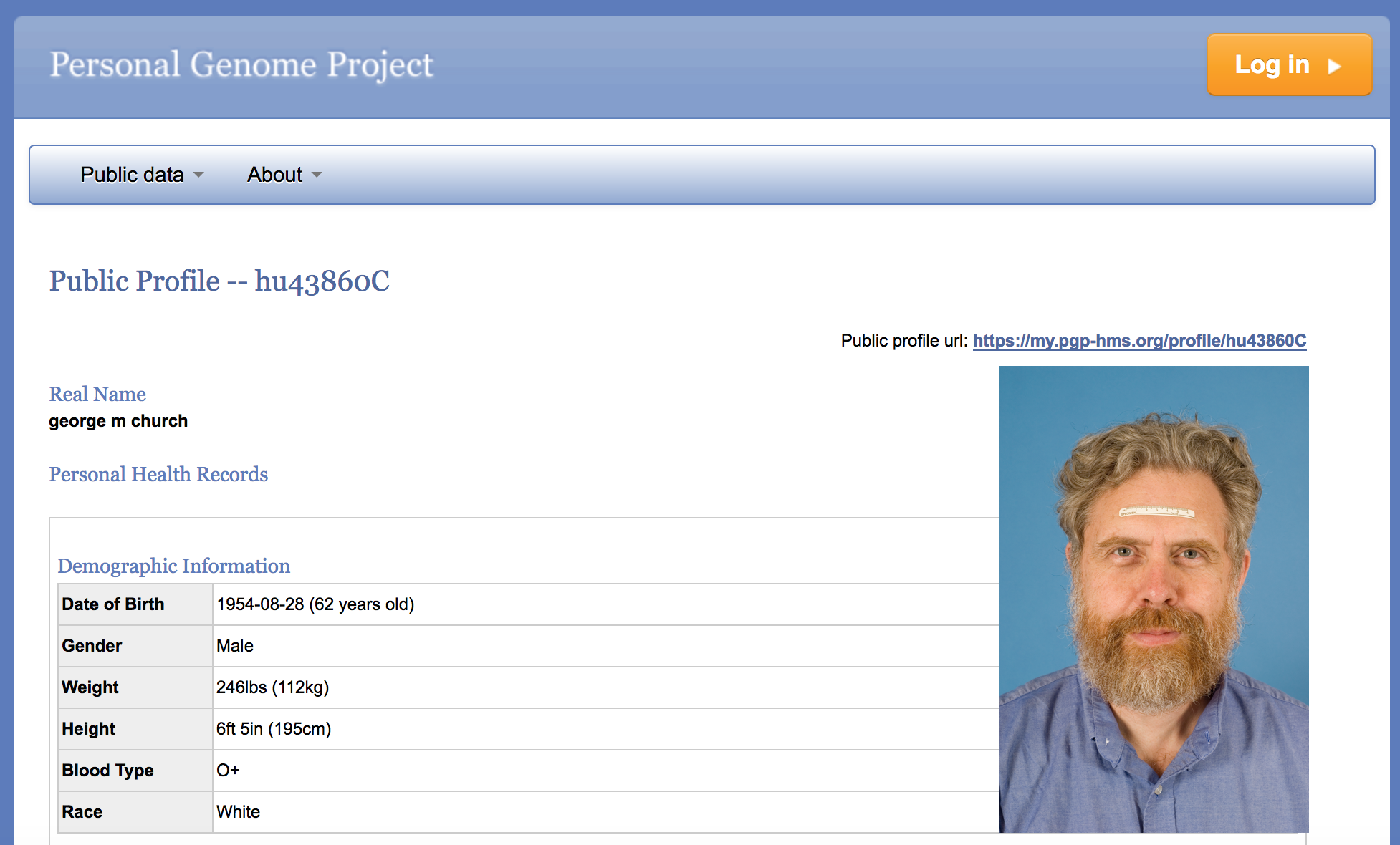The width and height of the screenshot is (1400, 845).
Task: Select the 1954-08-28 birth date value
Action: [x=315, y=604]
